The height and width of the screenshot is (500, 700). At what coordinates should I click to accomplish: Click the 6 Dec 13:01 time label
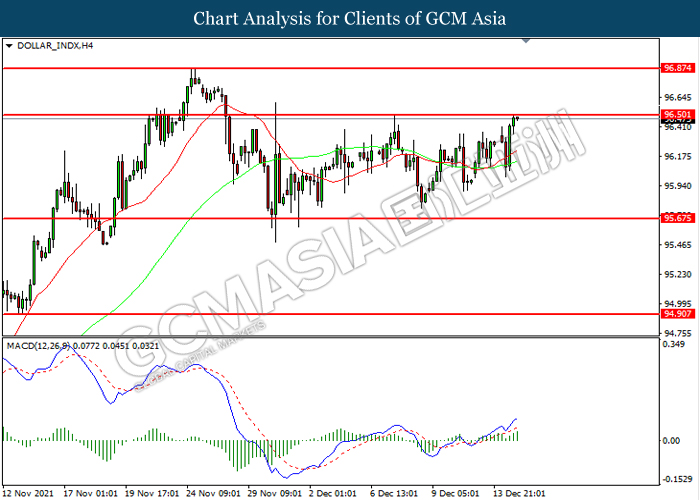click(x=394, y=493)
